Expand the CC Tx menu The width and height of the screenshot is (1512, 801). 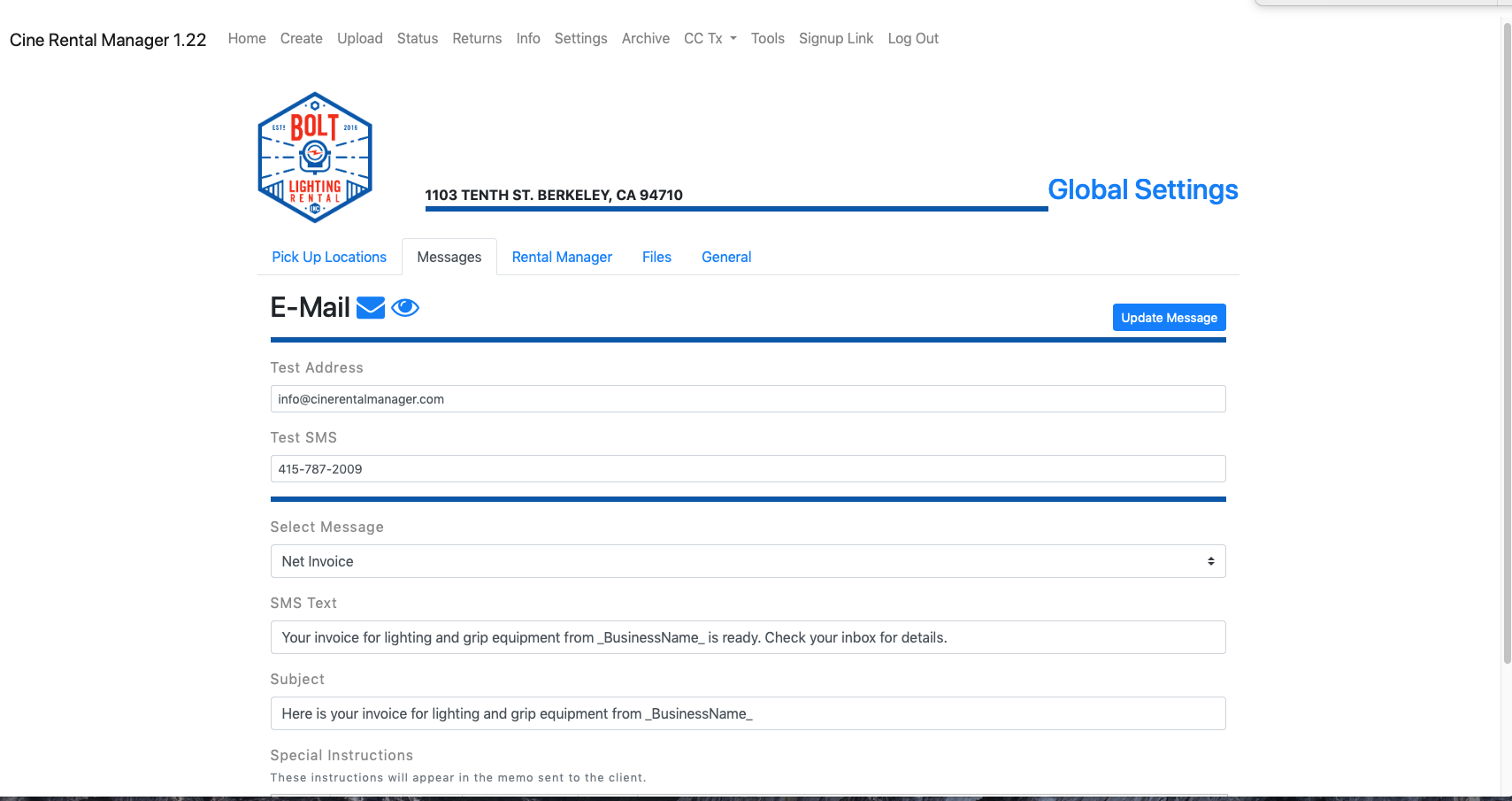[x=710, y=39]
